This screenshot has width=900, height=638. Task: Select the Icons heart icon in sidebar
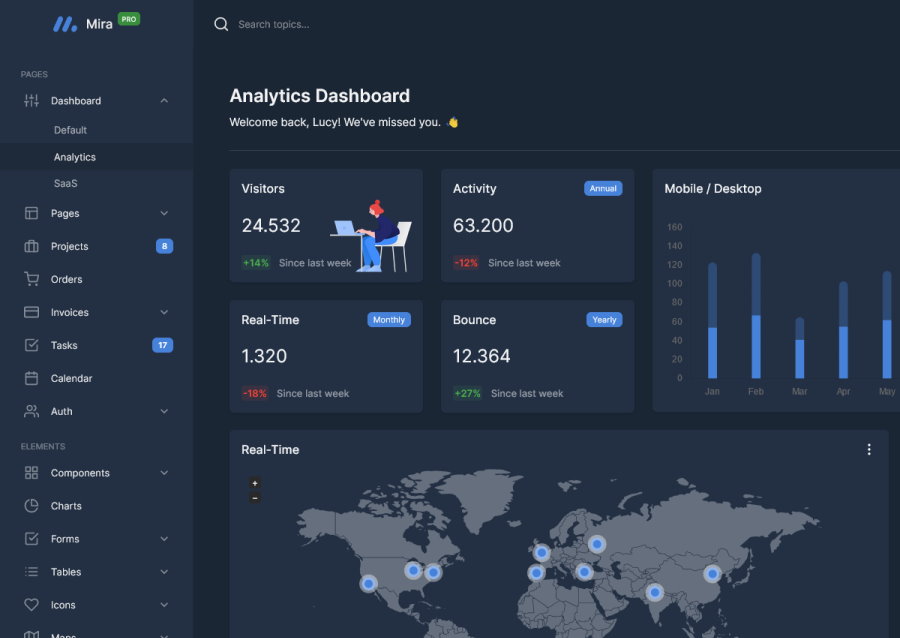pos(29,604)
